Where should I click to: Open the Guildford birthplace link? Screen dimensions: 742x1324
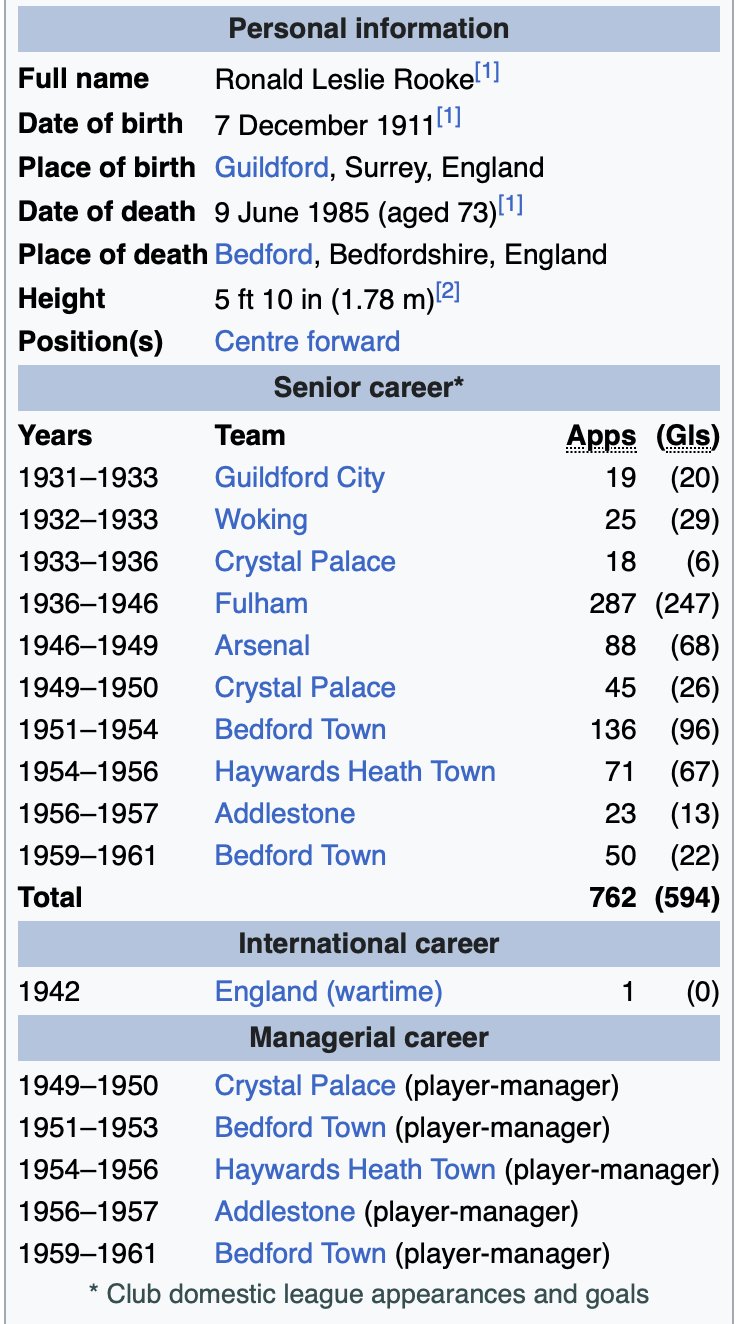click(271, 168)
